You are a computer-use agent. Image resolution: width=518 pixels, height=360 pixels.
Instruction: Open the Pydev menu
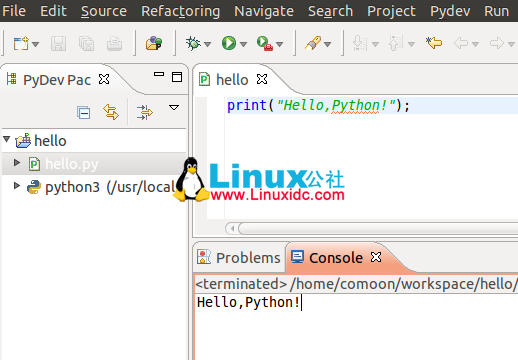[x=450, y=11]
